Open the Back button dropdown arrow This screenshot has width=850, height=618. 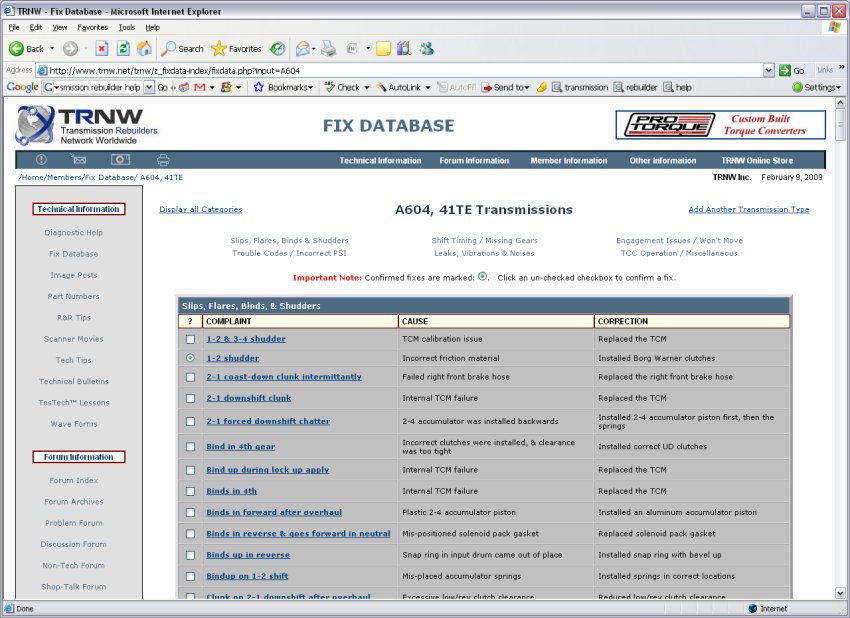click(51, 48)
